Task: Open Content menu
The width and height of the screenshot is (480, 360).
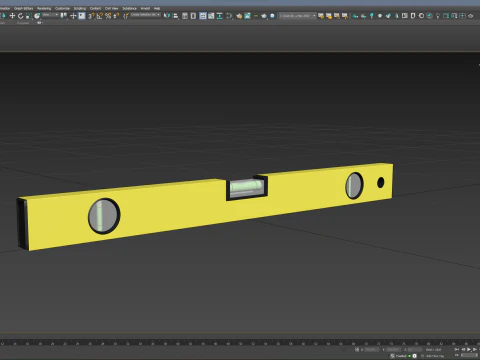Action: pyautogui.click(x=95, y=8)
